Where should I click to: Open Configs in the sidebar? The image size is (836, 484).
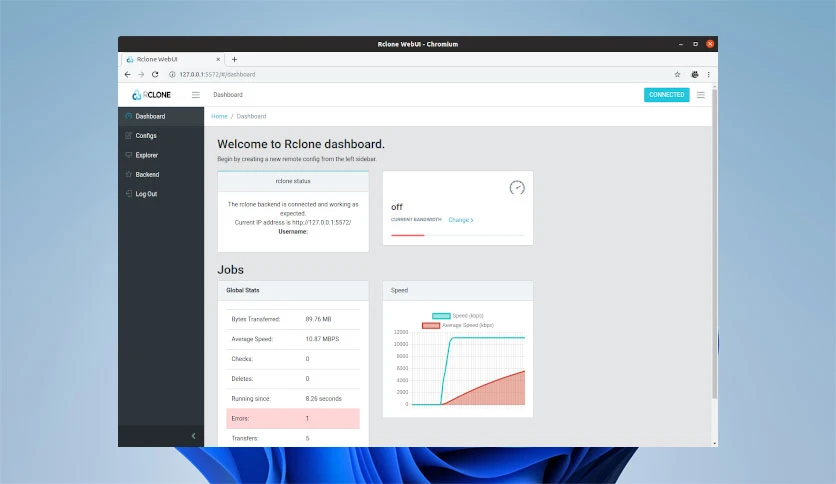coord(160,135)
